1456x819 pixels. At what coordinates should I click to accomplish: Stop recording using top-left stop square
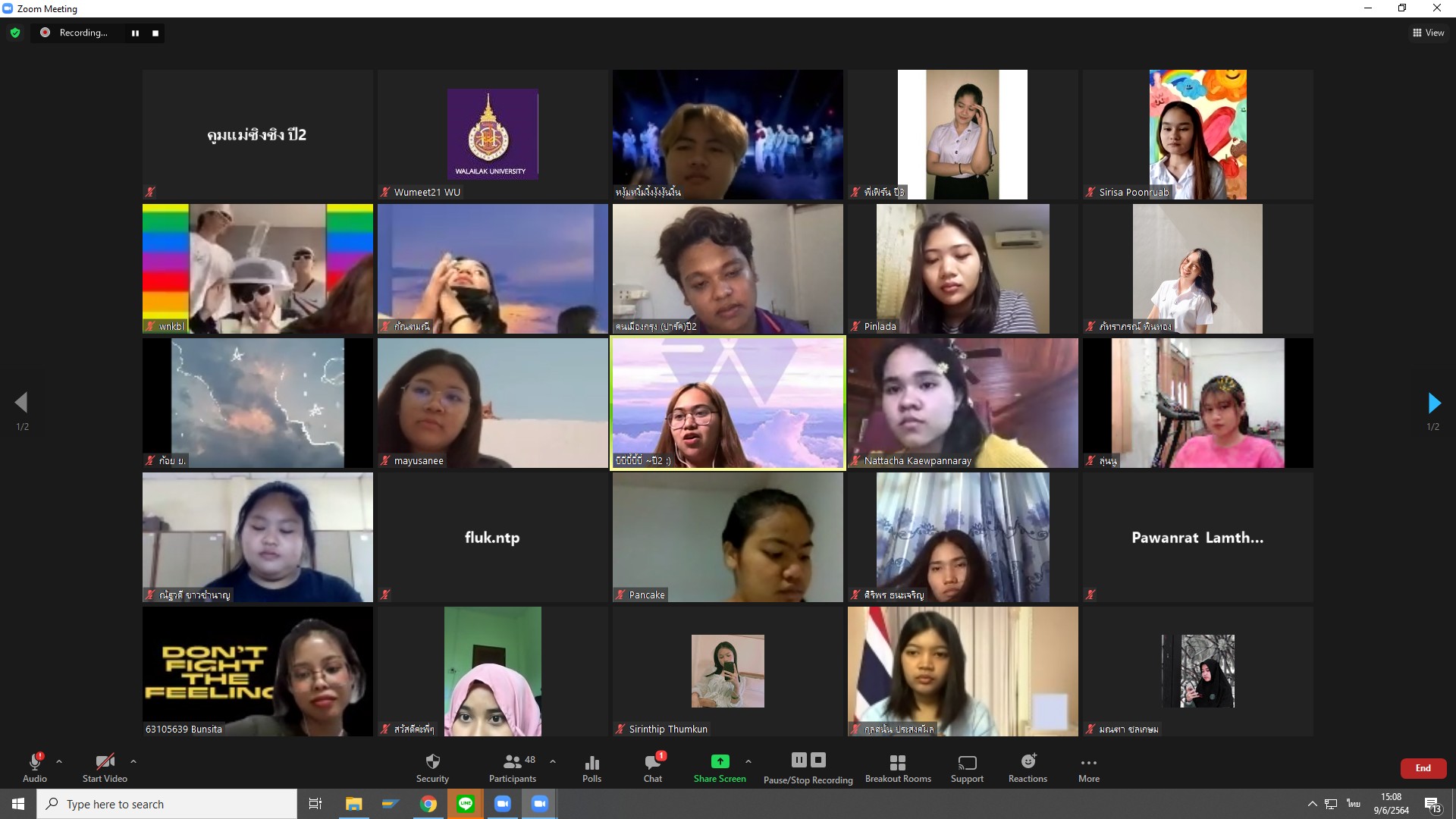pos(155,33)
